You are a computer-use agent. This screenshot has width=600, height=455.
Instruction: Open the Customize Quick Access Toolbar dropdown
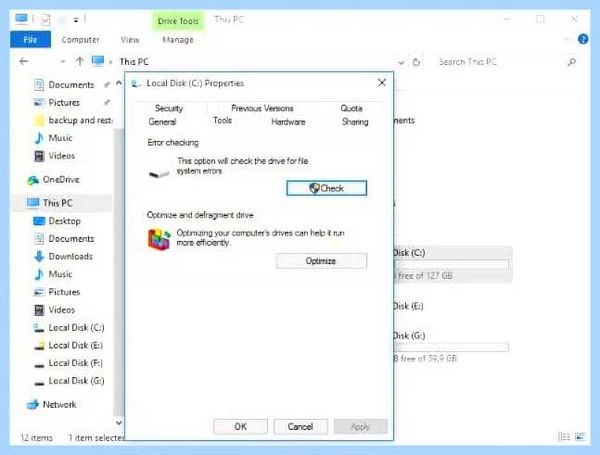click(x=76, y=20)
